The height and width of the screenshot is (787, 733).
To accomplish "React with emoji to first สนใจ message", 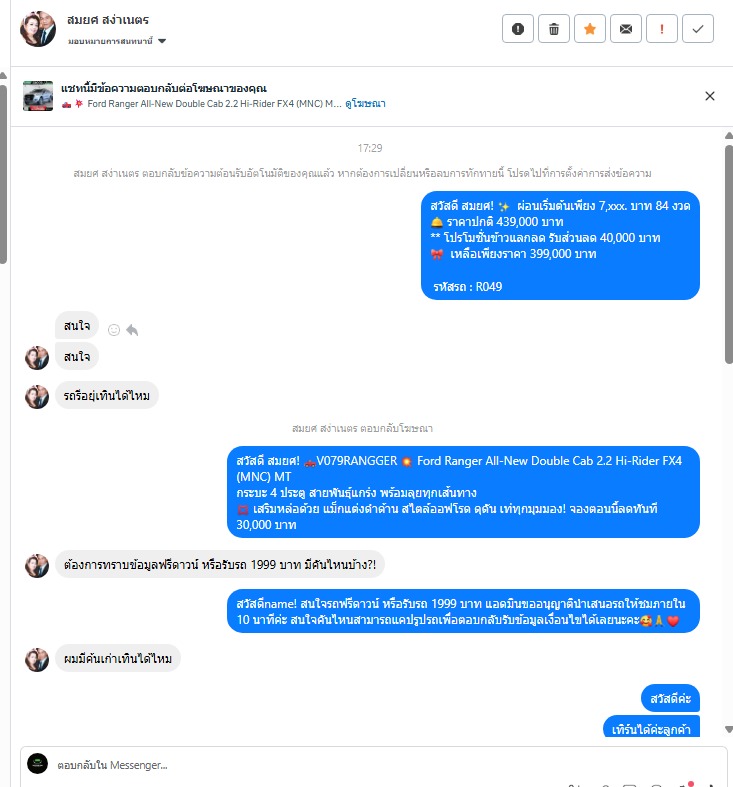I will 114,330.
